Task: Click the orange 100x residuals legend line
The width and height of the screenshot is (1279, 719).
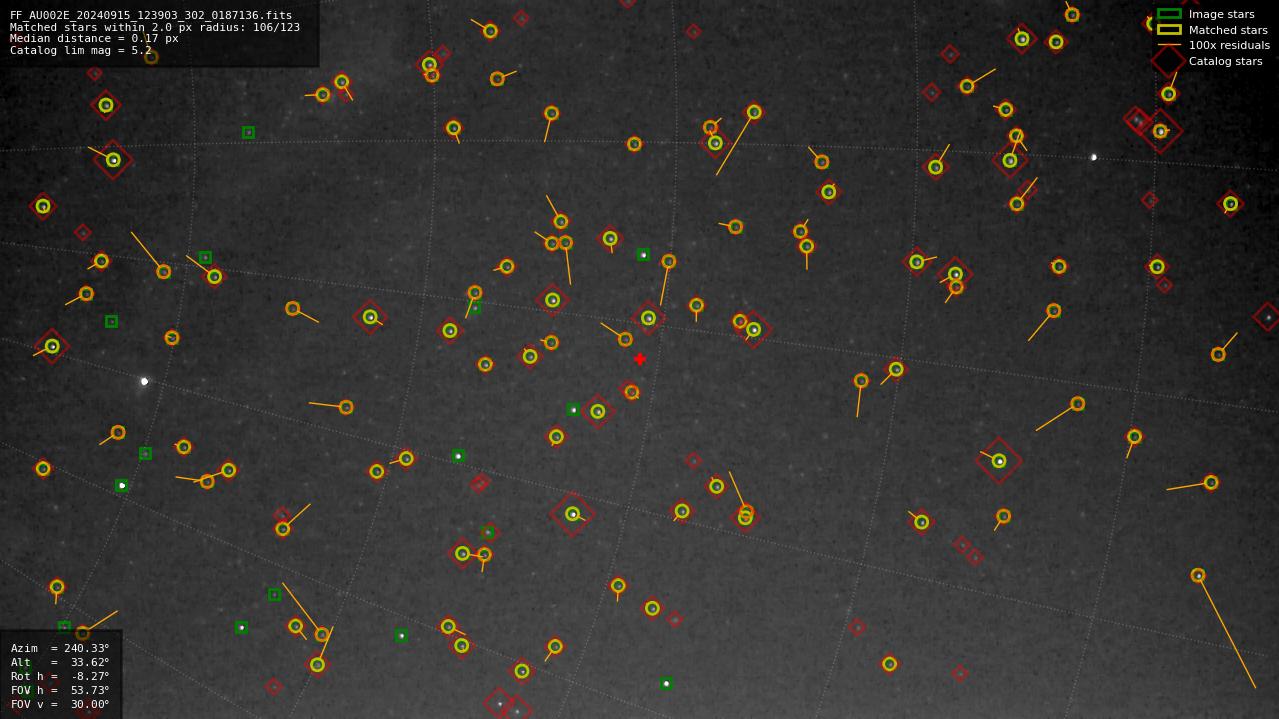Action: point(1169,45)
